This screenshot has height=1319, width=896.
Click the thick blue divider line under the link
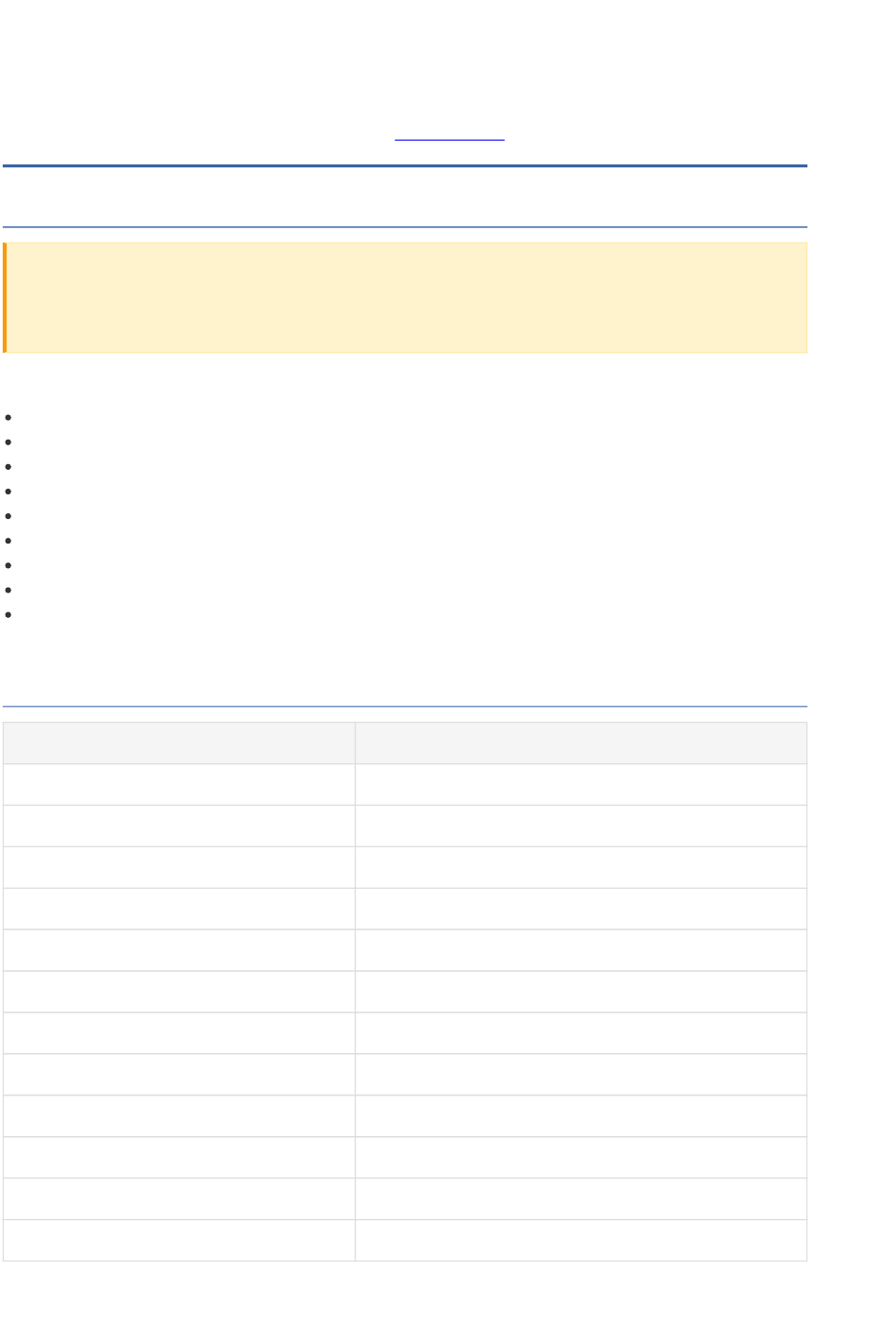(405, 166)
